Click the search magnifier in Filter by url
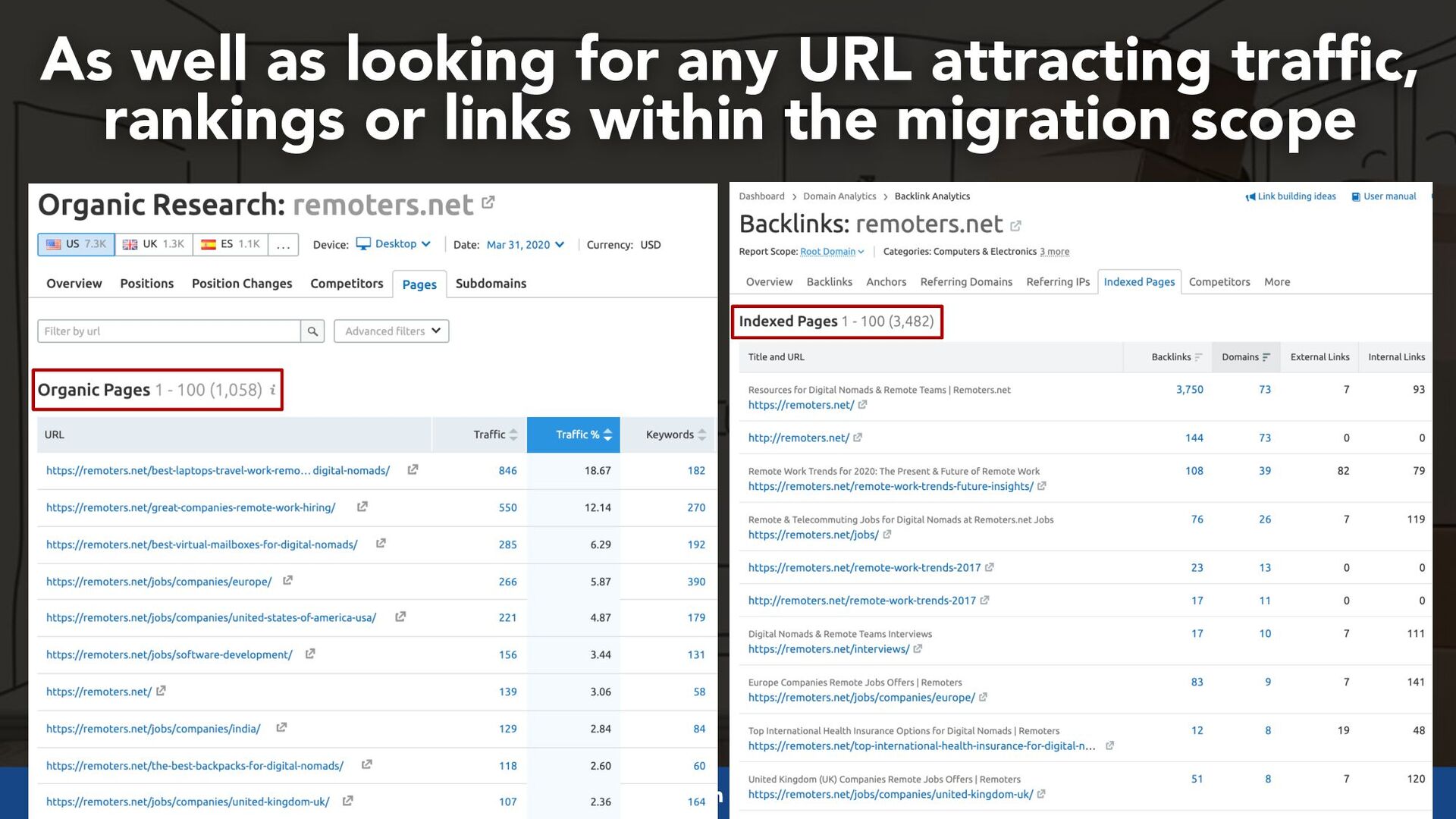 [x=312, y=331]
